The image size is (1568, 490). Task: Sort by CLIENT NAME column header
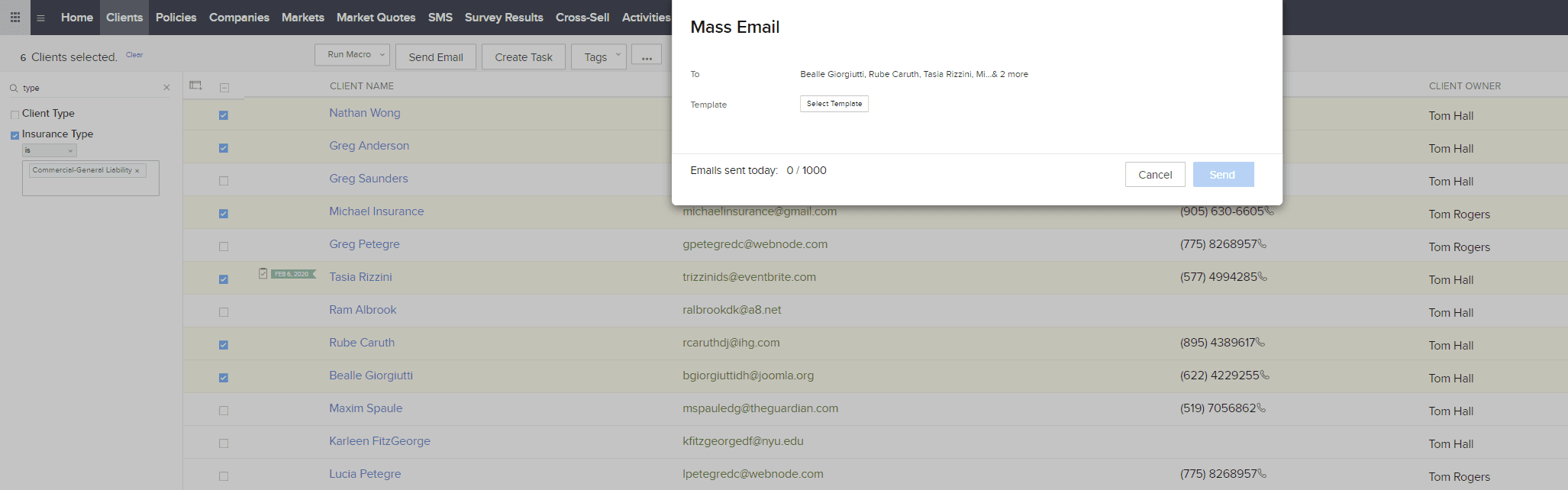pos(362,86)
